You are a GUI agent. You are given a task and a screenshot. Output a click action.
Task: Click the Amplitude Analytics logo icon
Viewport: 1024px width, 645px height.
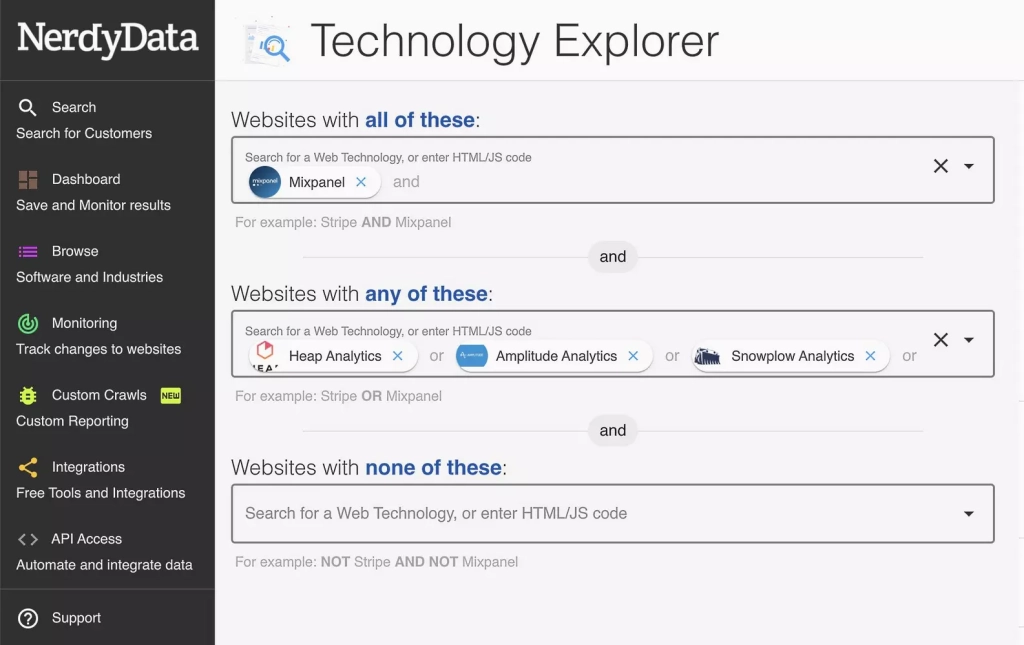pyautogui.click(x=472, y=356)
